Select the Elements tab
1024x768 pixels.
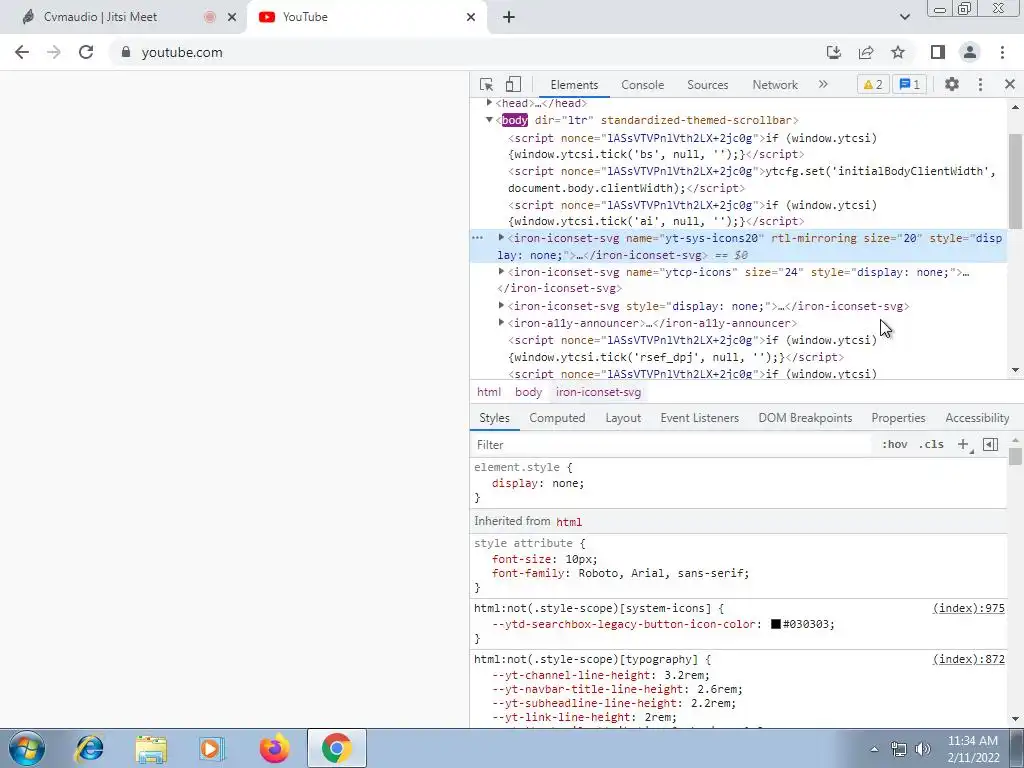[574, 85]
